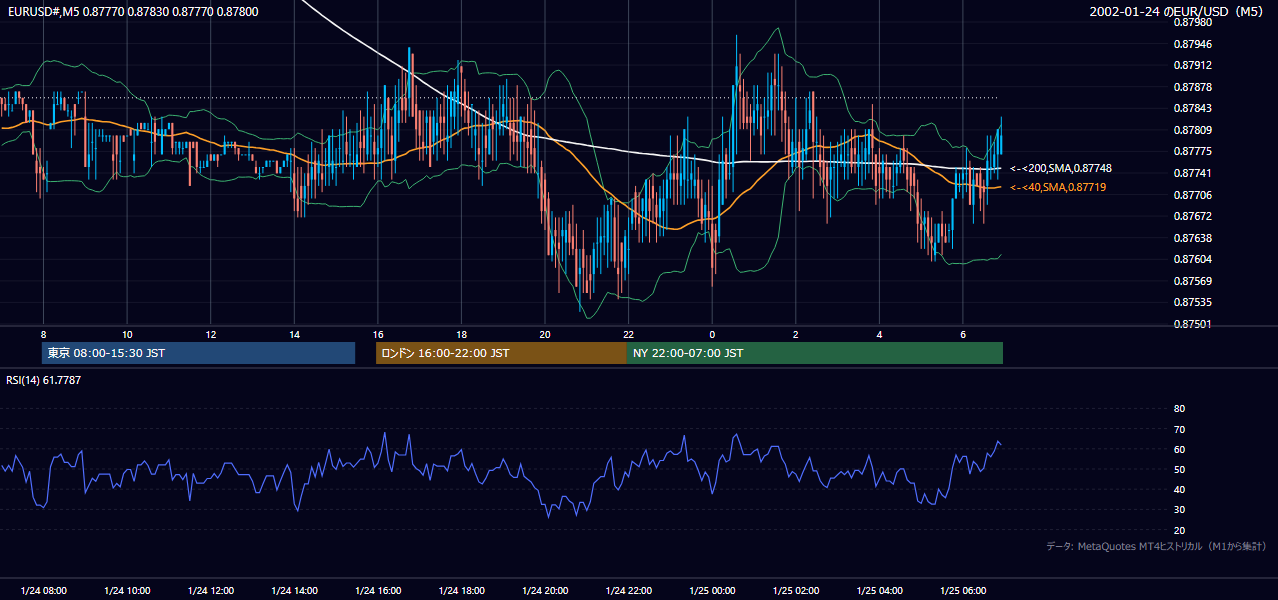Viewport: 1278px width, 600px height.
Task: Click RSI scale level 80
Action: click(1179, 409)
